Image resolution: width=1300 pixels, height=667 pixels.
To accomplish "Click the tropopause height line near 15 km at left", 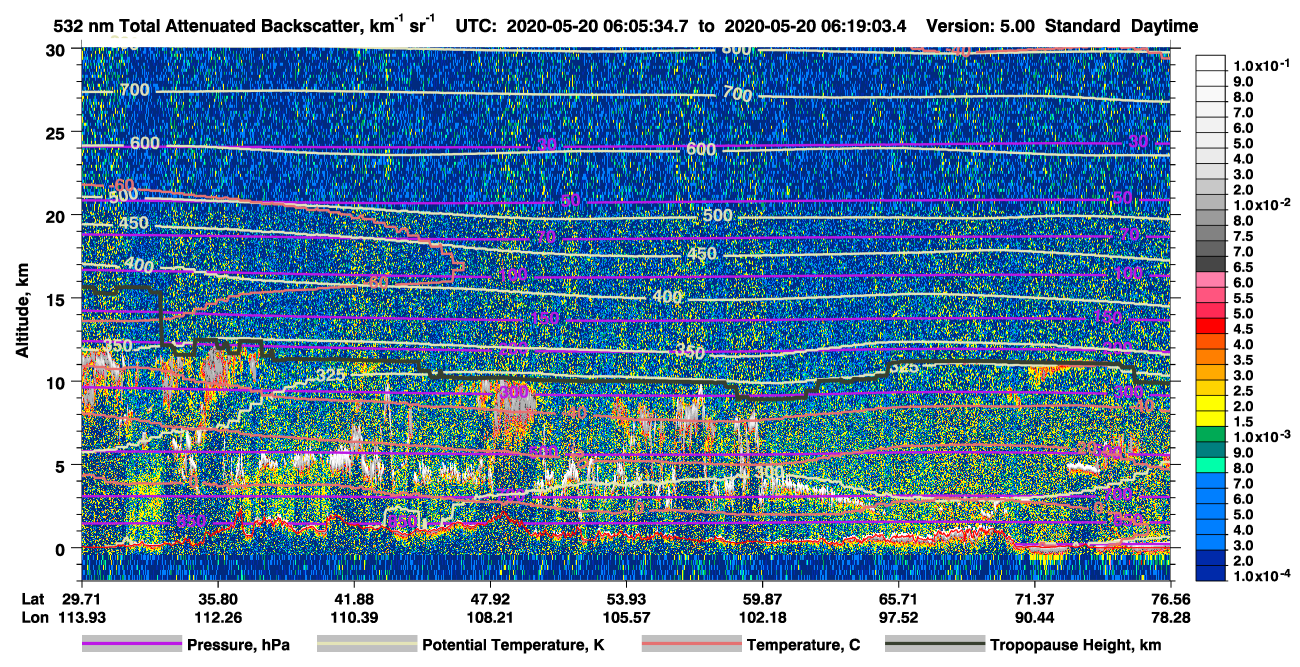I will click(120, 290).
